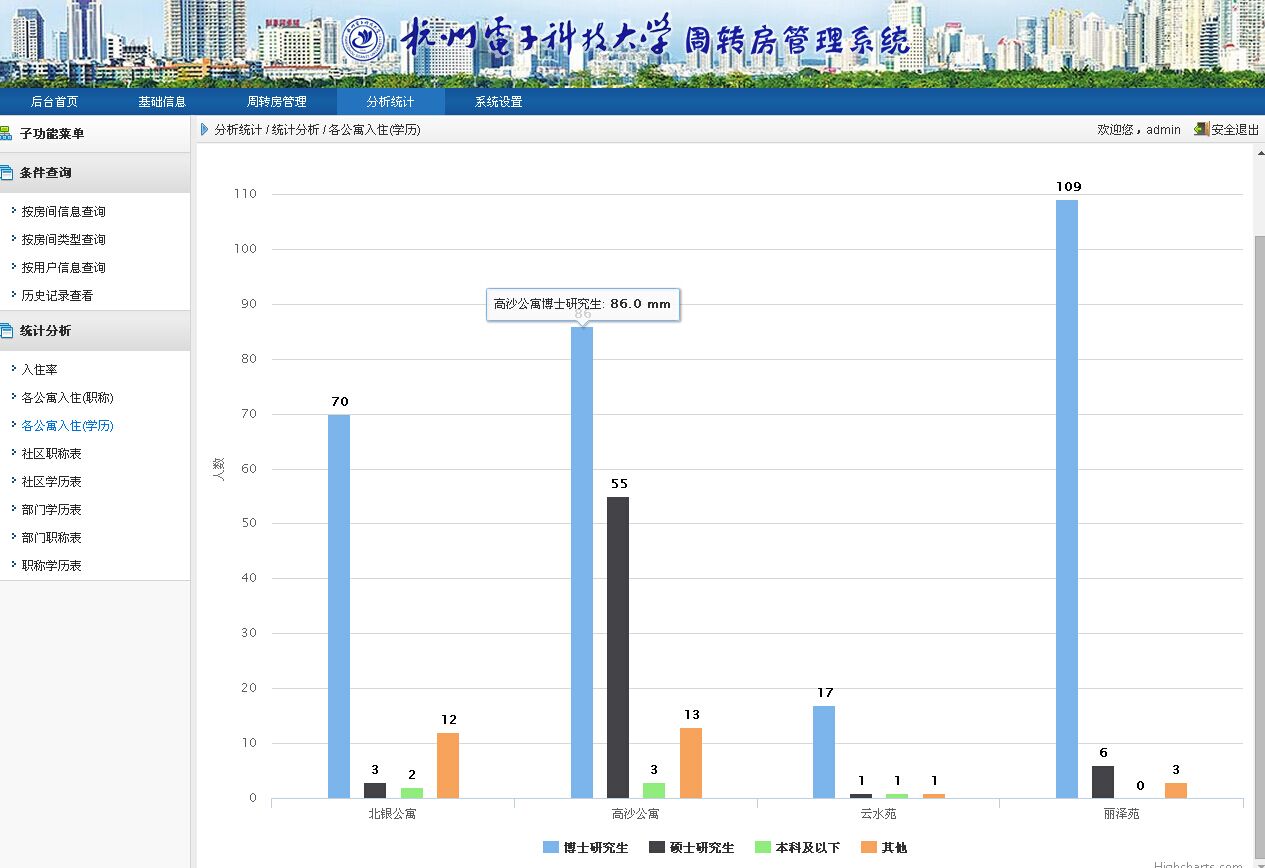Open the 周转房管理 navigation tab
The width and height of the screenshot is (1265, 868).
tap(276, 102)
